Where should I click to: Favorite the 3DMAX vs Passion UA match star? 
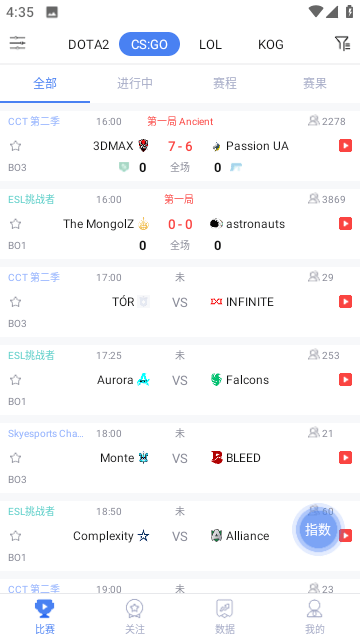click(16, 146)
